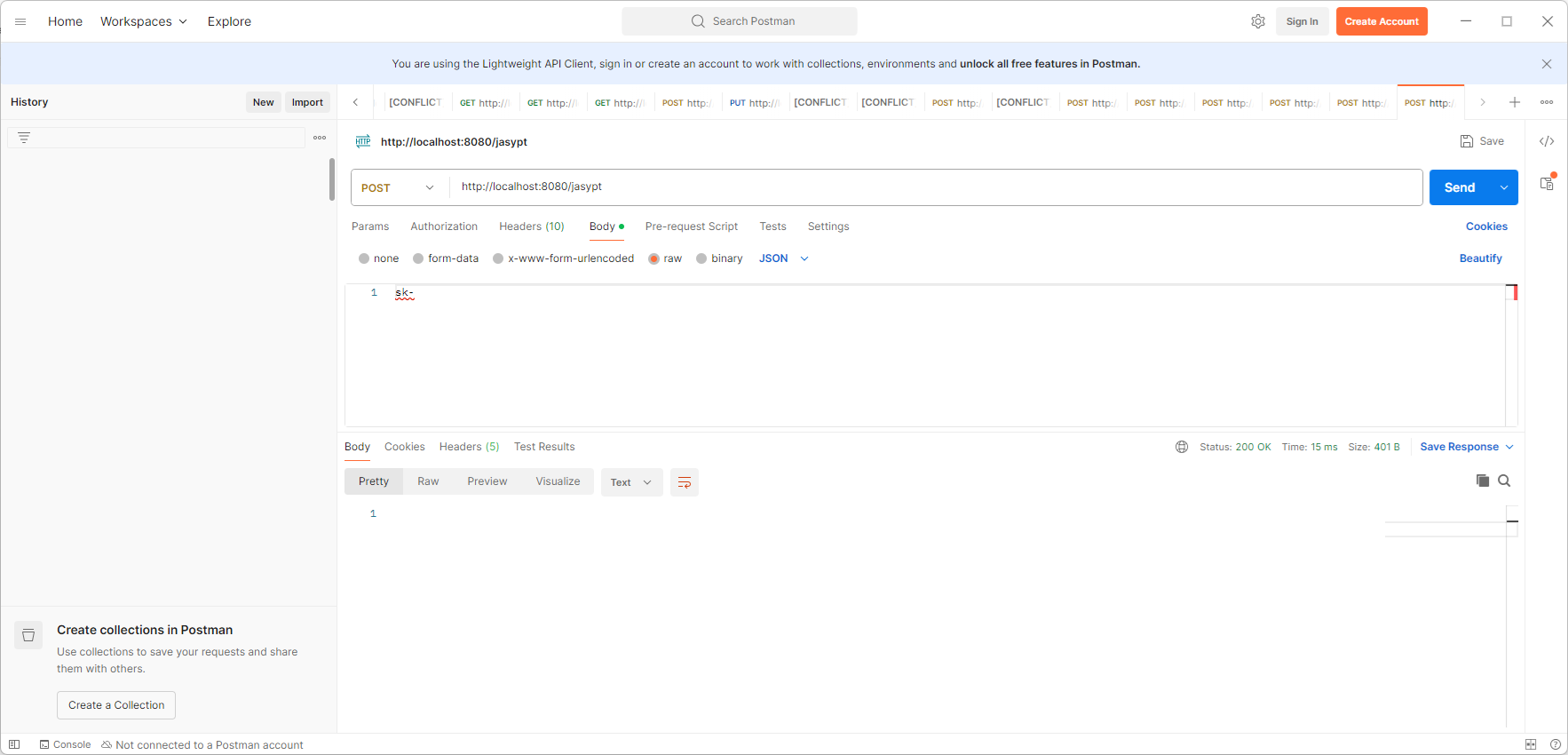The height and width of the screenshot is (755, 1568).
Task: Dismiss the Lightweight API Client banner
Action: tap(1547, 64)
